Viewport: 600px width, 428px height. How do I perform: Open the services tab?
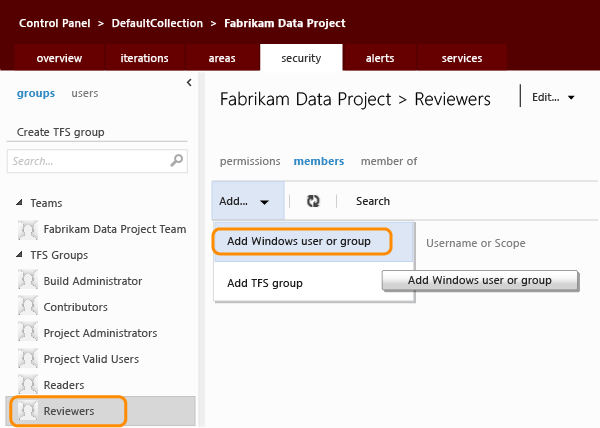pos(462,58)
